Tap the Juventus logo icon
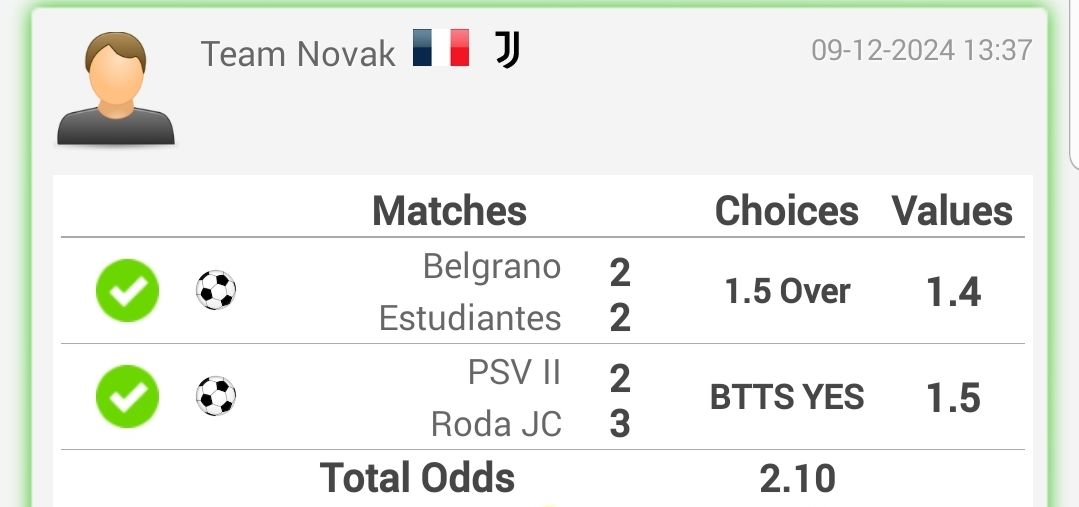 [x=507, y=50]
